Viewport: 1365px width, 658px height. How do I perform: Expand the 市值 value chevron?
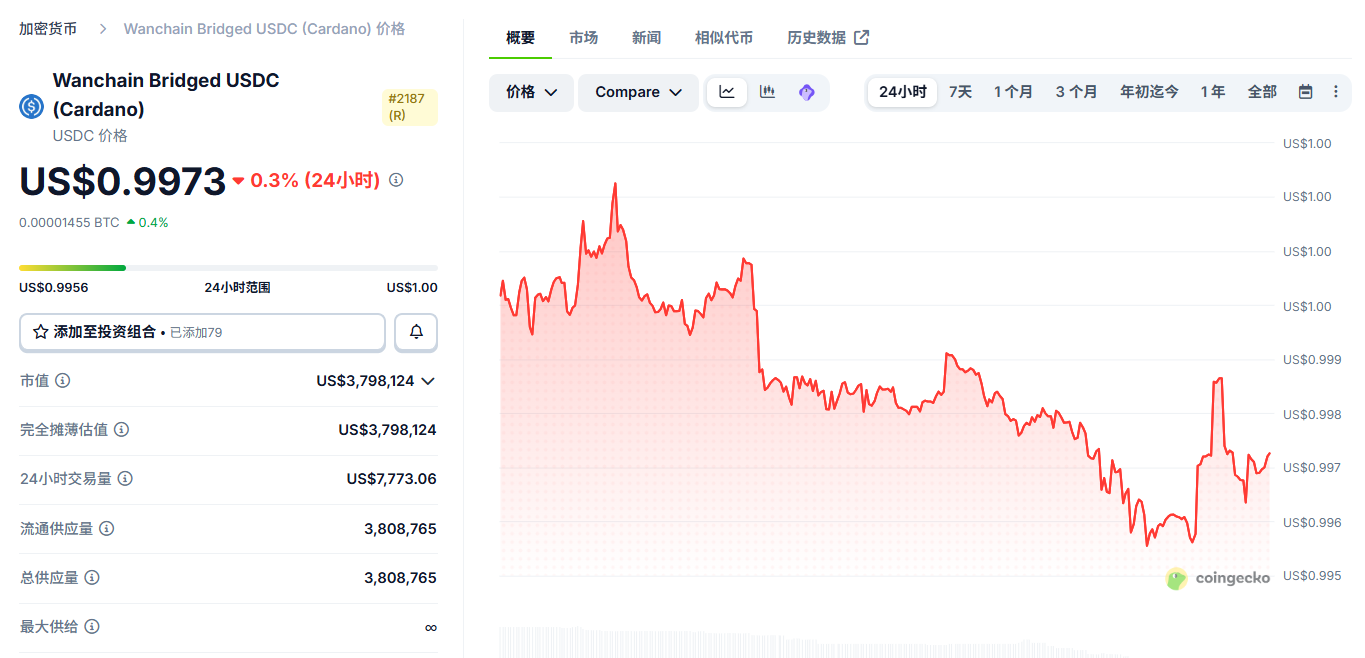(x=428, y=381)
